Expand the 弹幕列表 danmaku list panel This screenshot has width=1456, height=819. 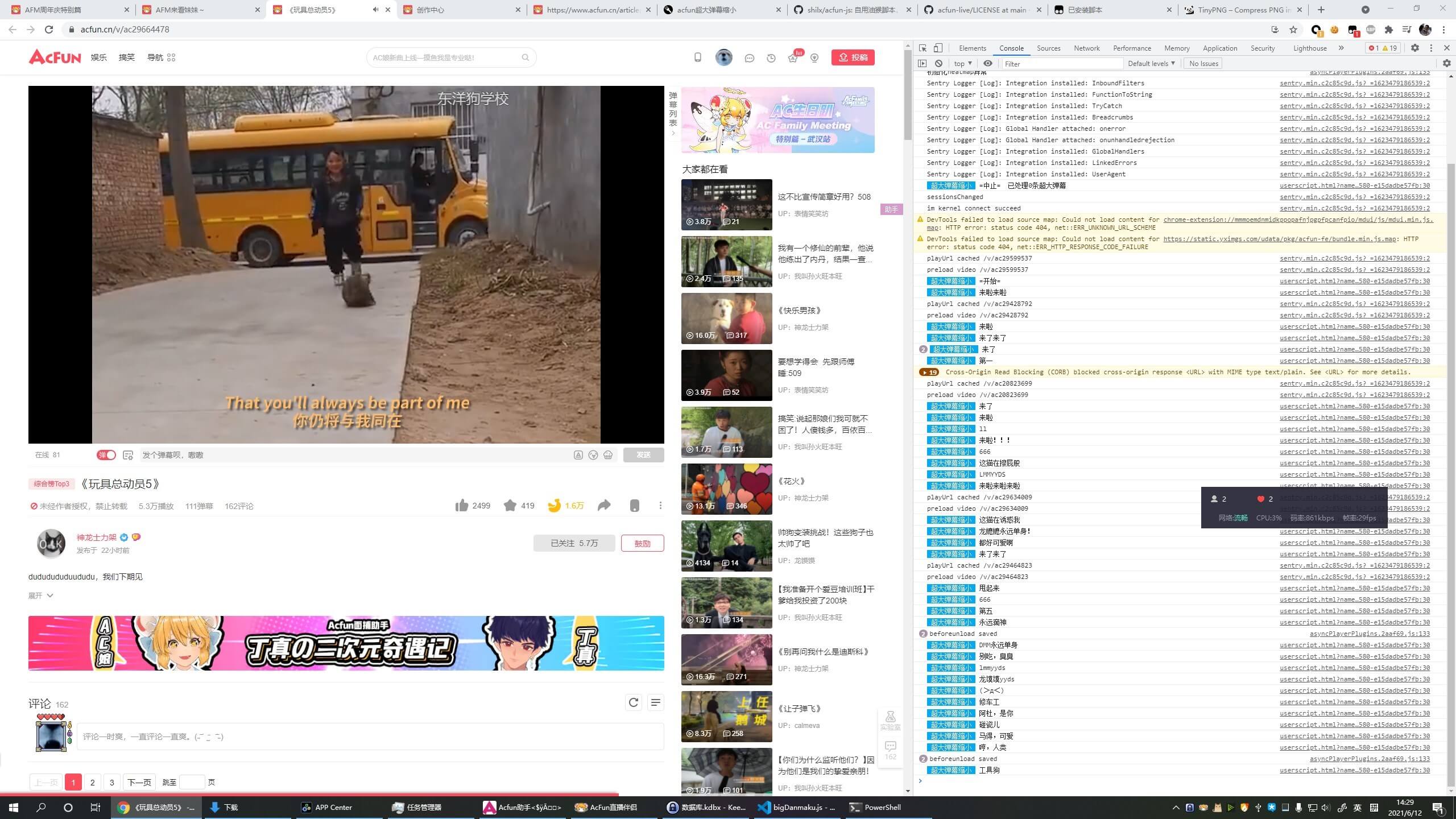(673, 113)
